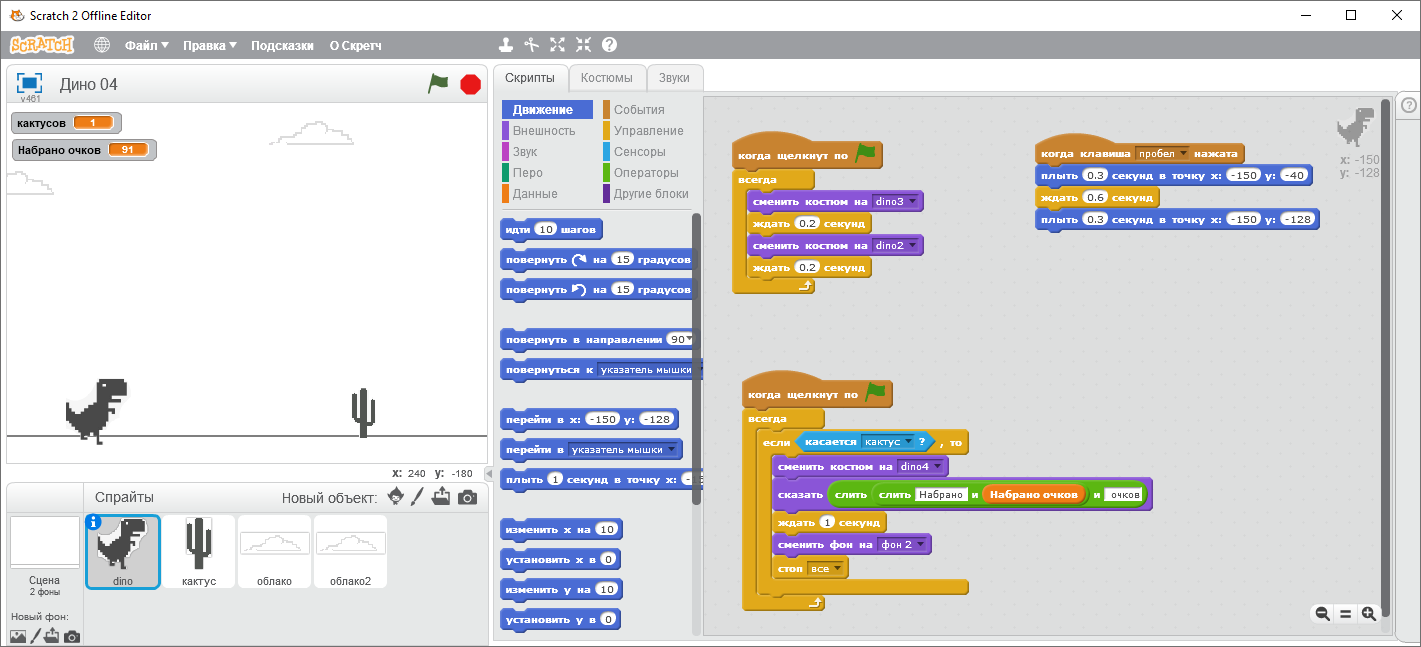Select the Grow sprite tool
The height and width of the screenshot is (647, 1421).
pyautogui.click(x=558, y=45)
